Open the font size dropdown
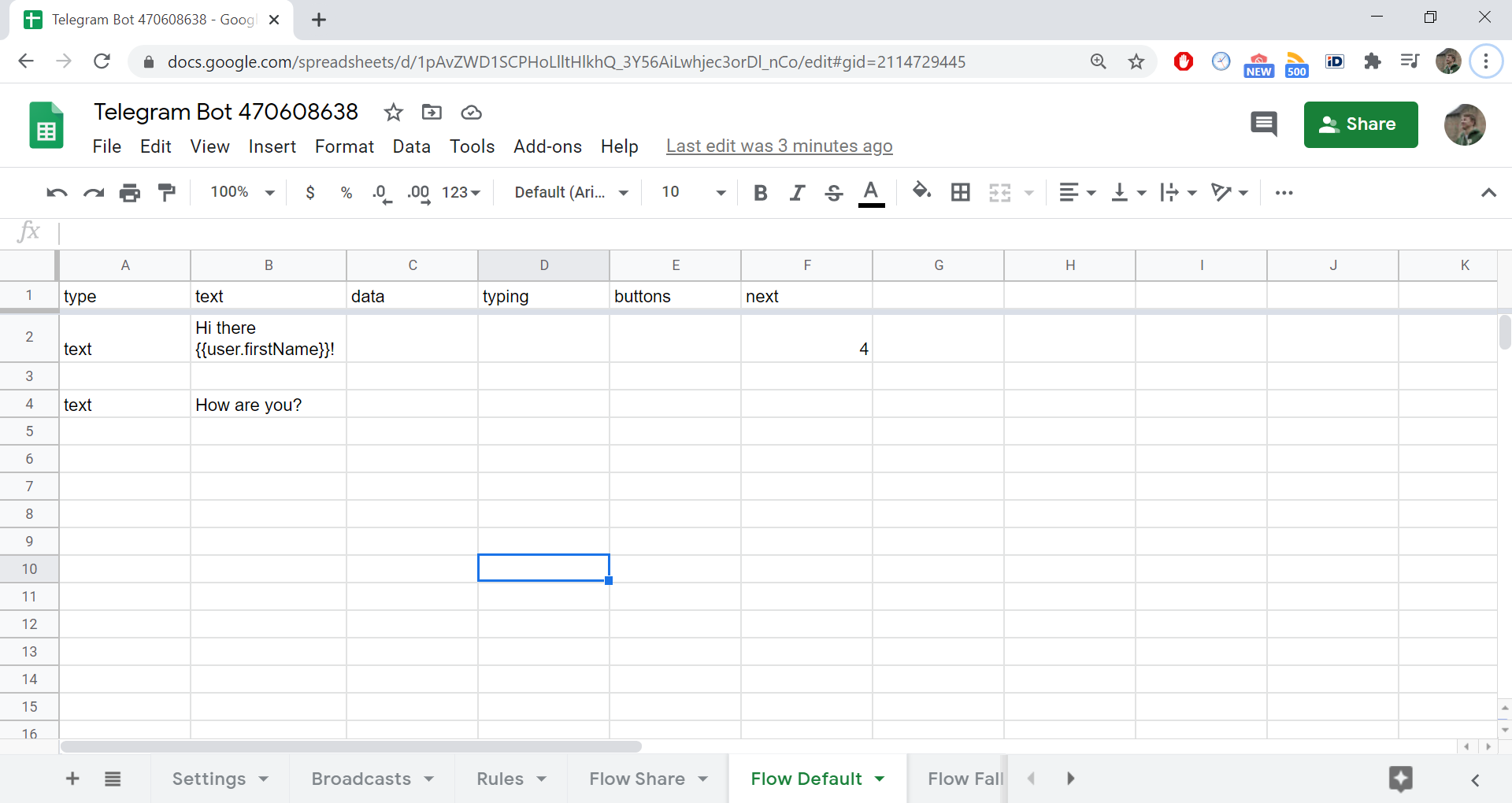Viewport: 1512px width, 803px height. [x=693, y=193]
